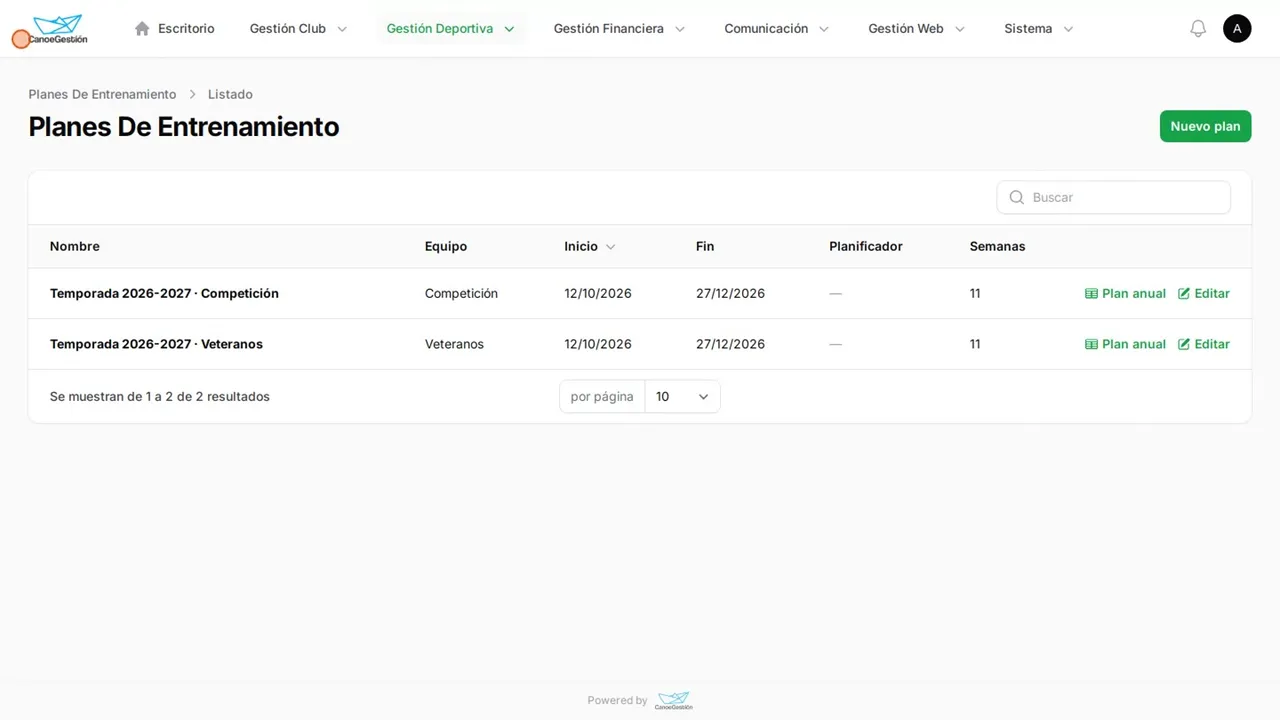Edit the Temporada 2026-2027 Veteranos plan
This screenshot has width=1280, height=720.
point(1204,344)
